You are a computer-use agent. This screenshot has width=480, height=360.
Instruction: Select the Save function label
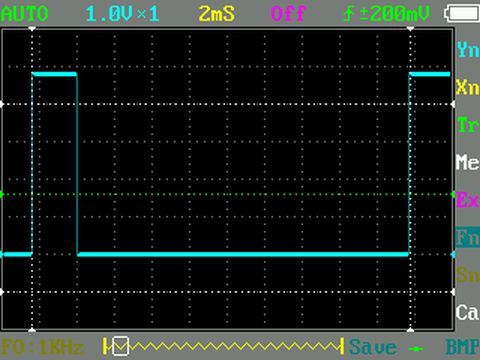click(x=373, y=347)
